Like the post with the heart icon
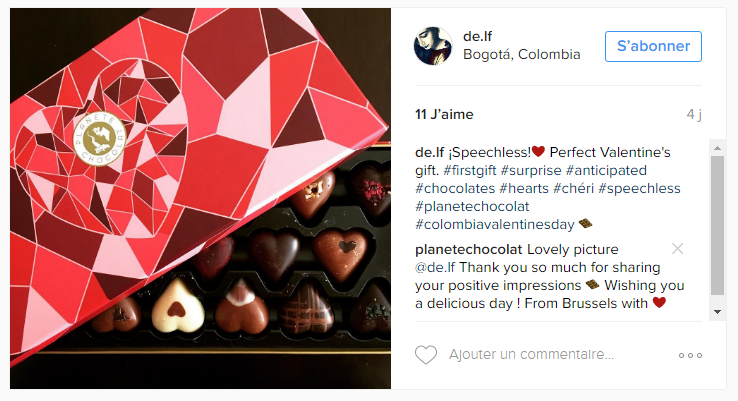738x401 pixels. click(x=426, y=355)
